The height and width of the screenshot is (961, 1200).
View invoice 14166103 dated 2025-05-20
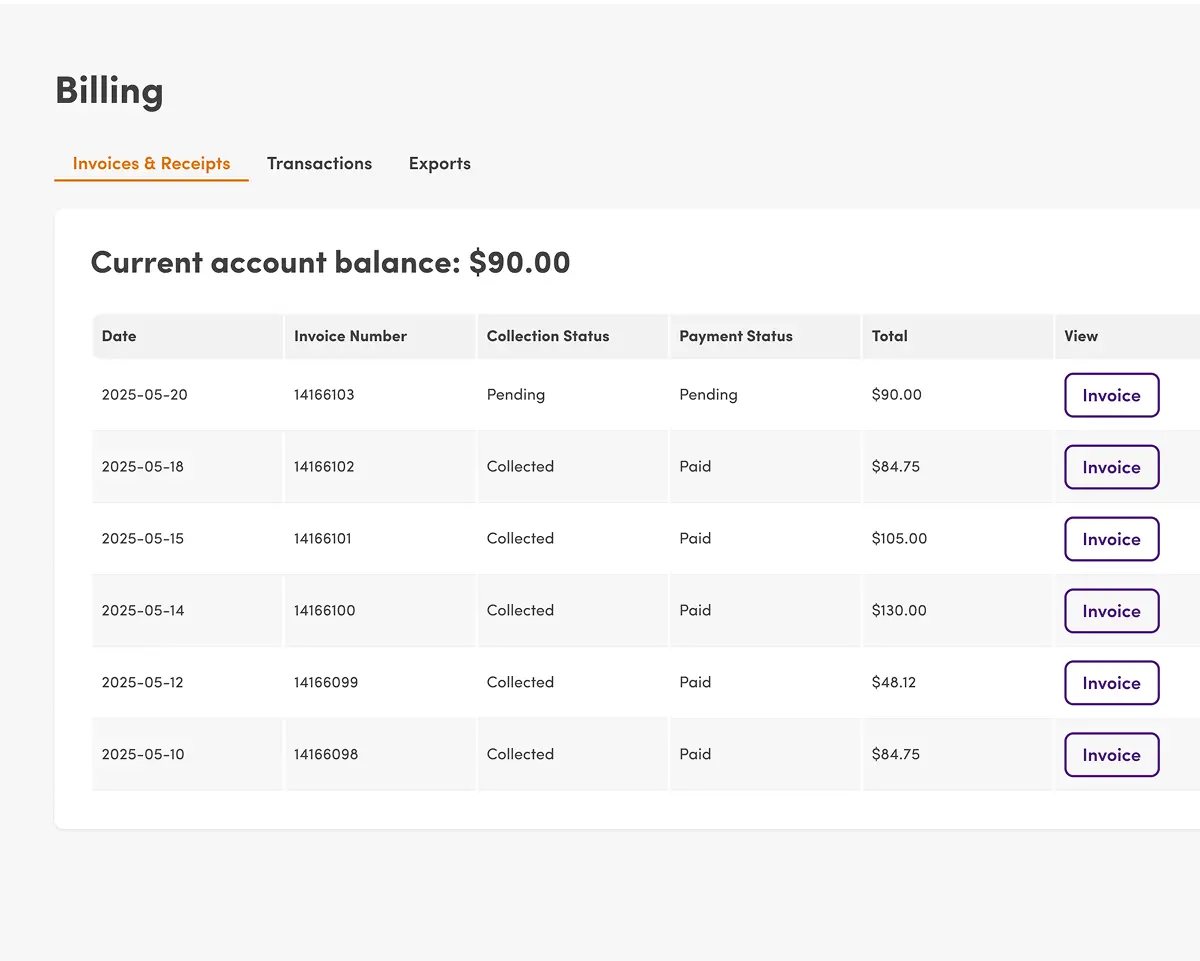point(1111,395)
